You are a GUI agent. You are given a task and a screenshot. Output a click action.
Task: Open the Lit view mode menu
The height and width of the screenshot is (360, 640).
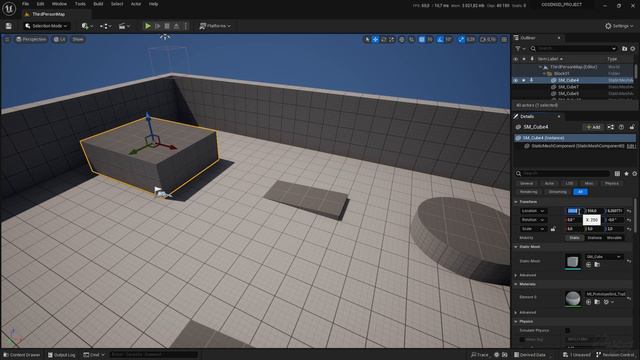click(60, 39)
